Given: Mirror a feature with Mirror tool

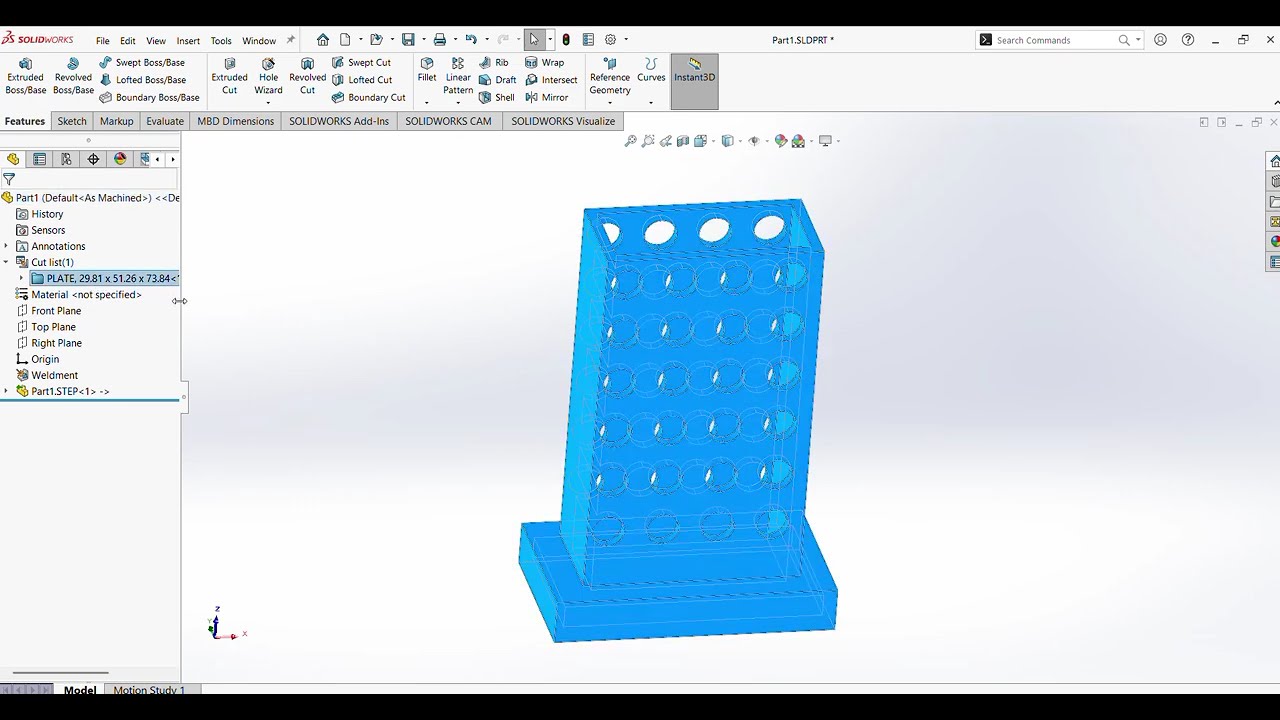Looking at the screenshot, I should [546, 97].
